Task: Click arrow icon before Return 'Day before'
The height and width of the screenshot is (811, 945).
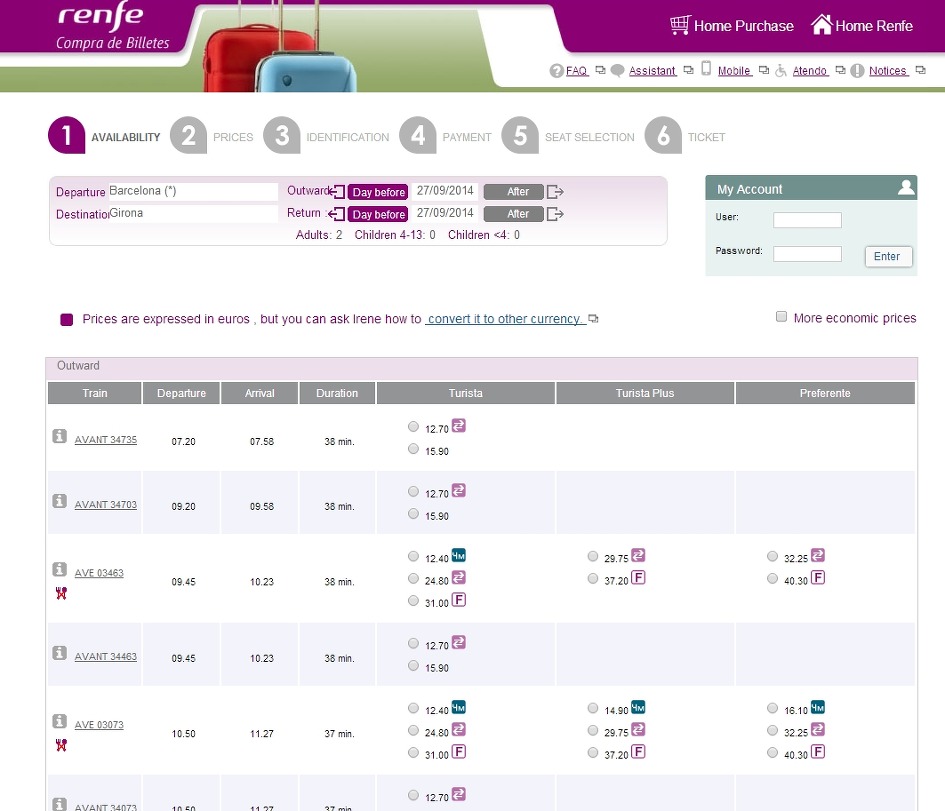Action: pyautogui.click(x=337, y=214)
